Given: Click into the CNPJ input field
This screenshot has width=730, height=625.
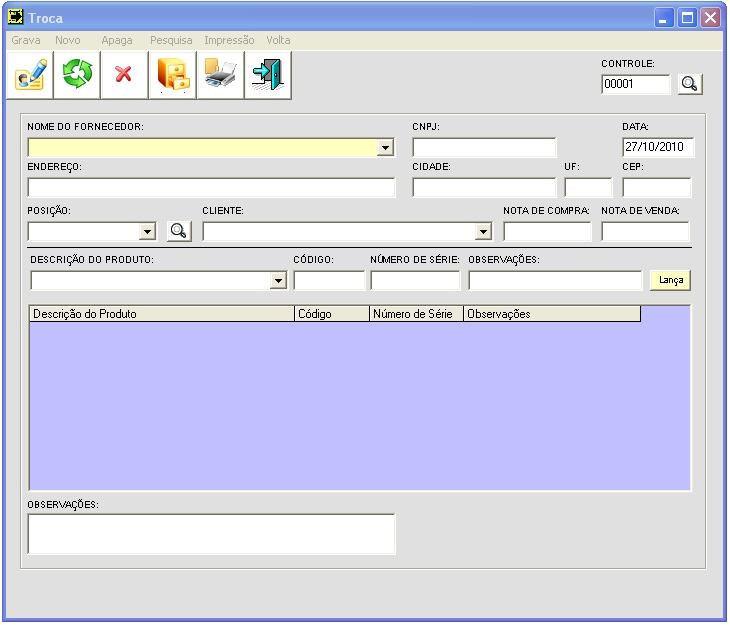Looking at the screenshot, I should [484, 148].
